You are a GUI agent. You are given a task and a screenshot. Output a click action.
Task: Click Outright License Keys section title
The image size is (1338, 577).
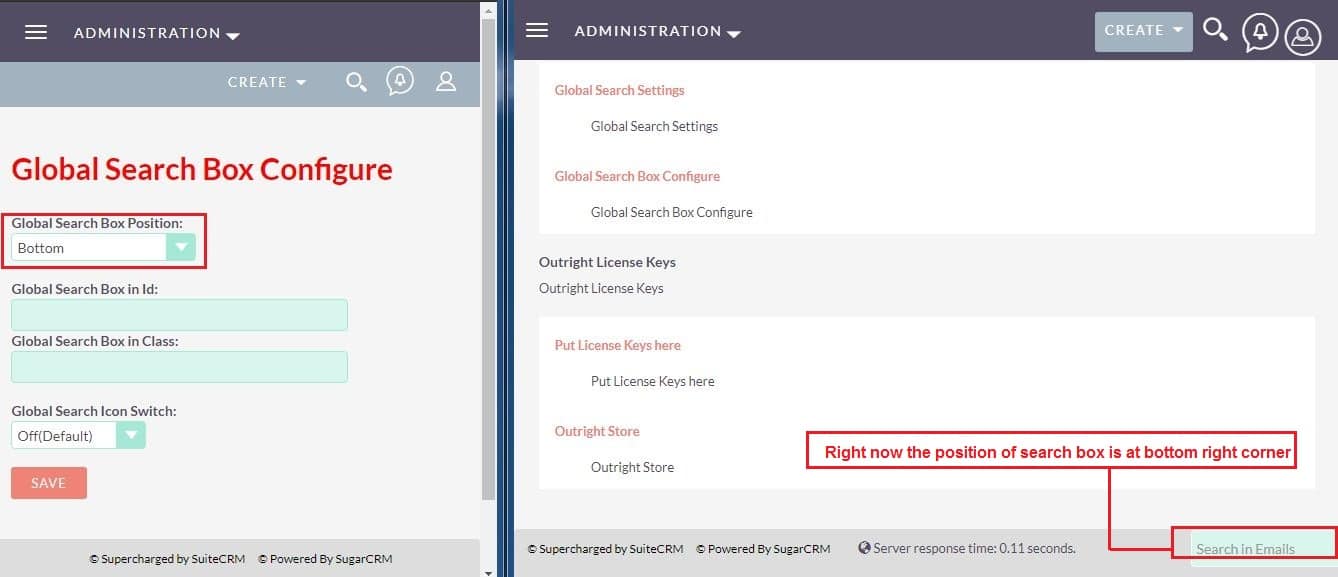(x=607, y=262)
